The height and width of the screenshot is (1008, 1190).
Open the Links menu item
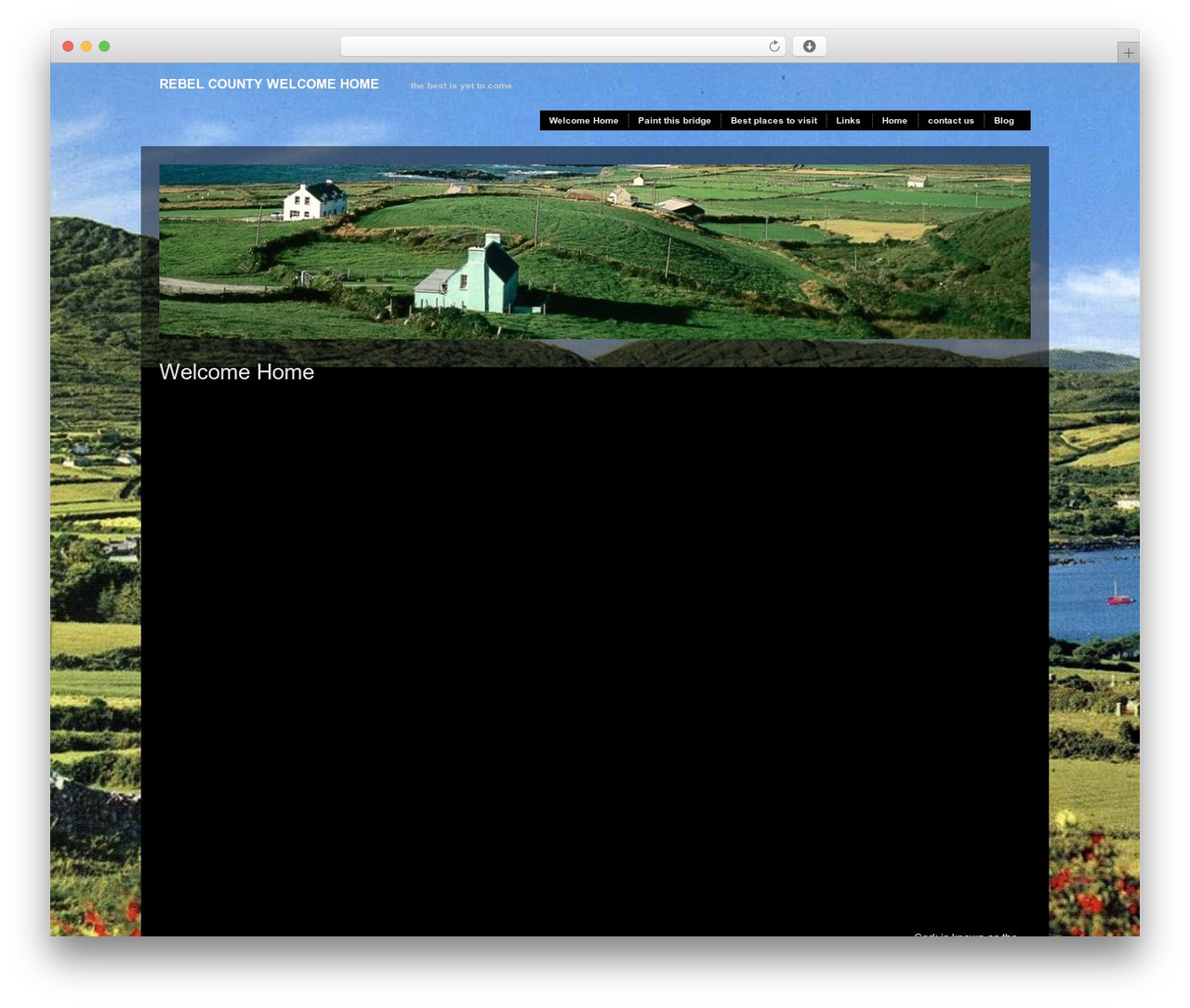click(848, 121)
